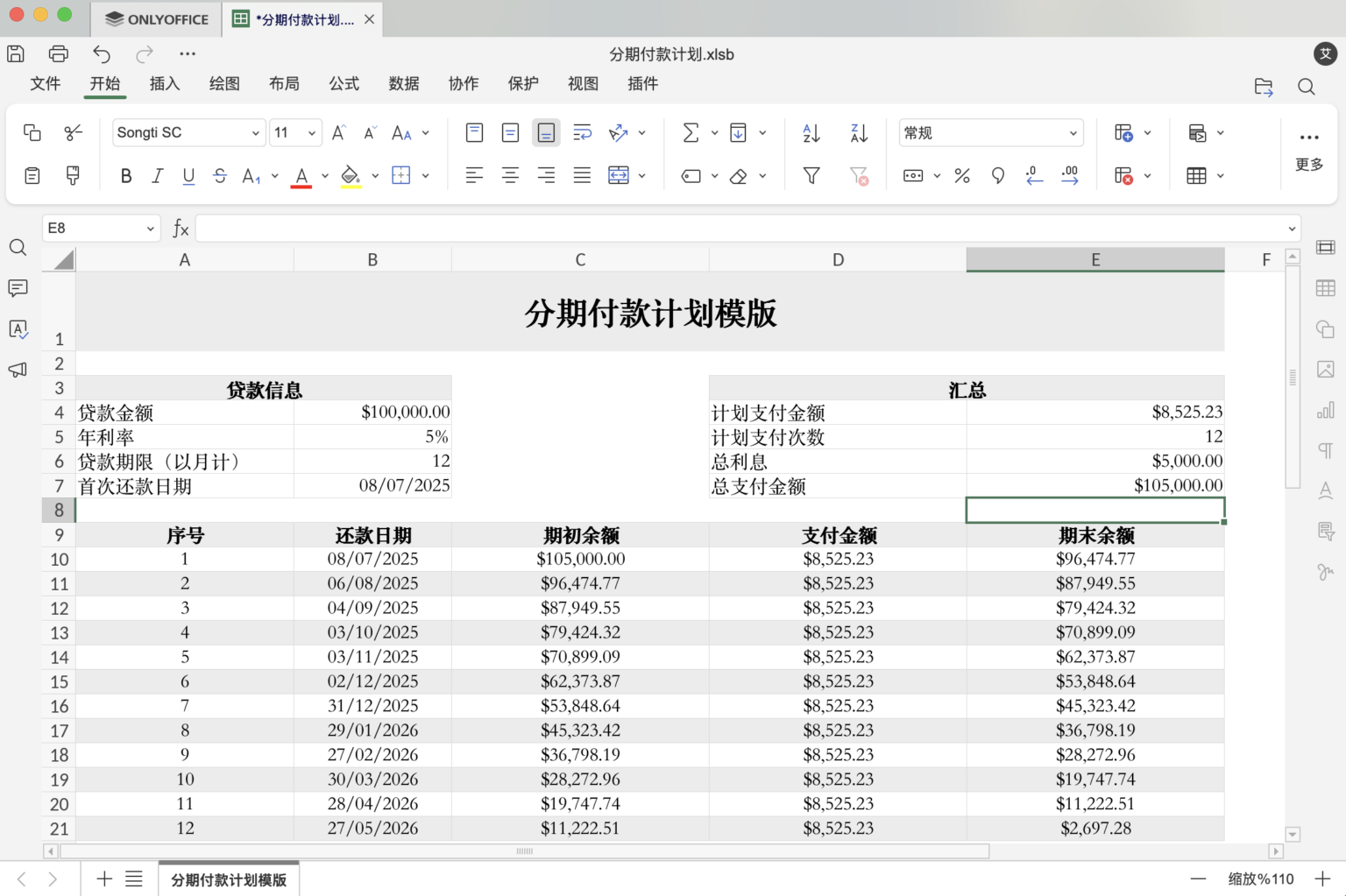Viewport: 1346px width, 896px height.
Task: Sort data descending Z to A
Action: (x=858, y=132)
